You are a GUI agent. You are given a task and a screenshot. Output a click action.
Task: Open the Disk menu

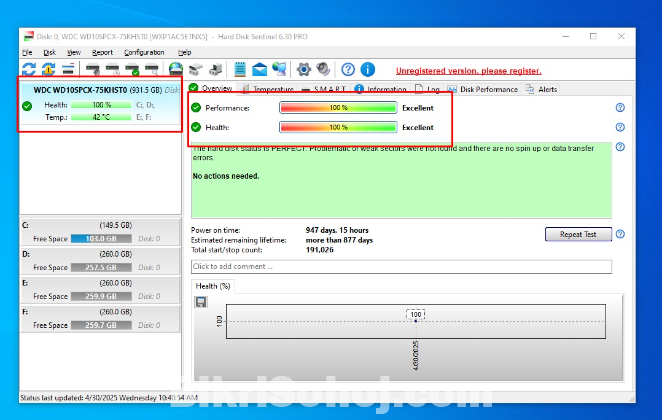click(x=49, y=52)
